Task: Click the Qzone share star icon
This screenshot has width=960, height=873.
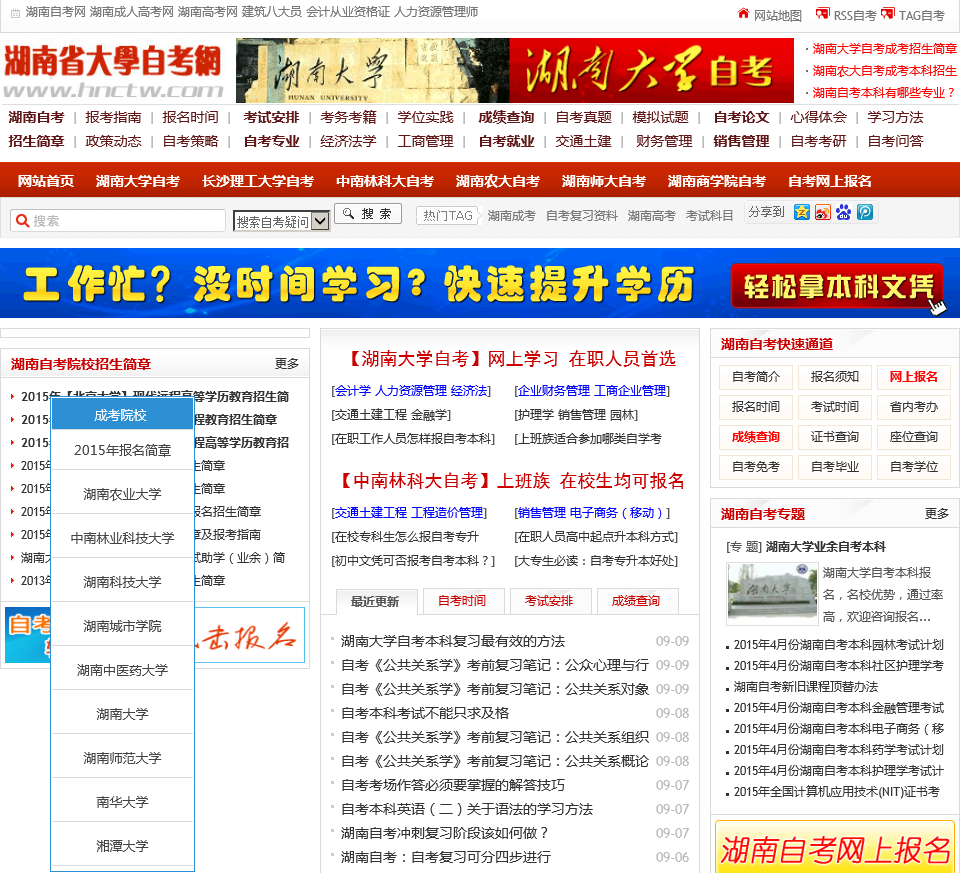Action: (801, 212)
